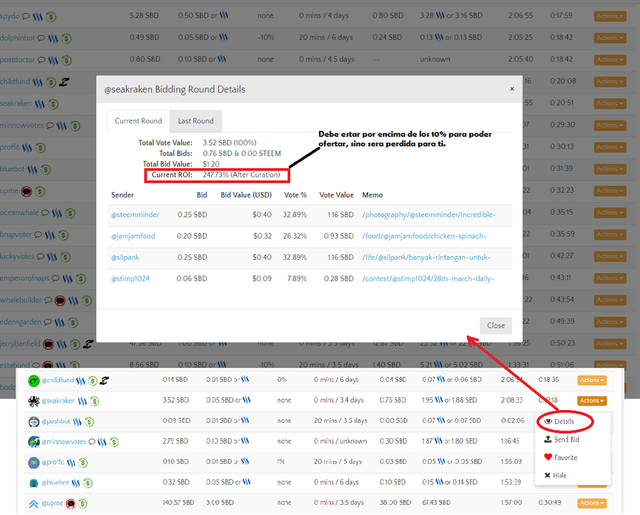This screenshot has height=515, width=640.
Task: Click the @pushbot name in lower list
Action: coord(56,421)
